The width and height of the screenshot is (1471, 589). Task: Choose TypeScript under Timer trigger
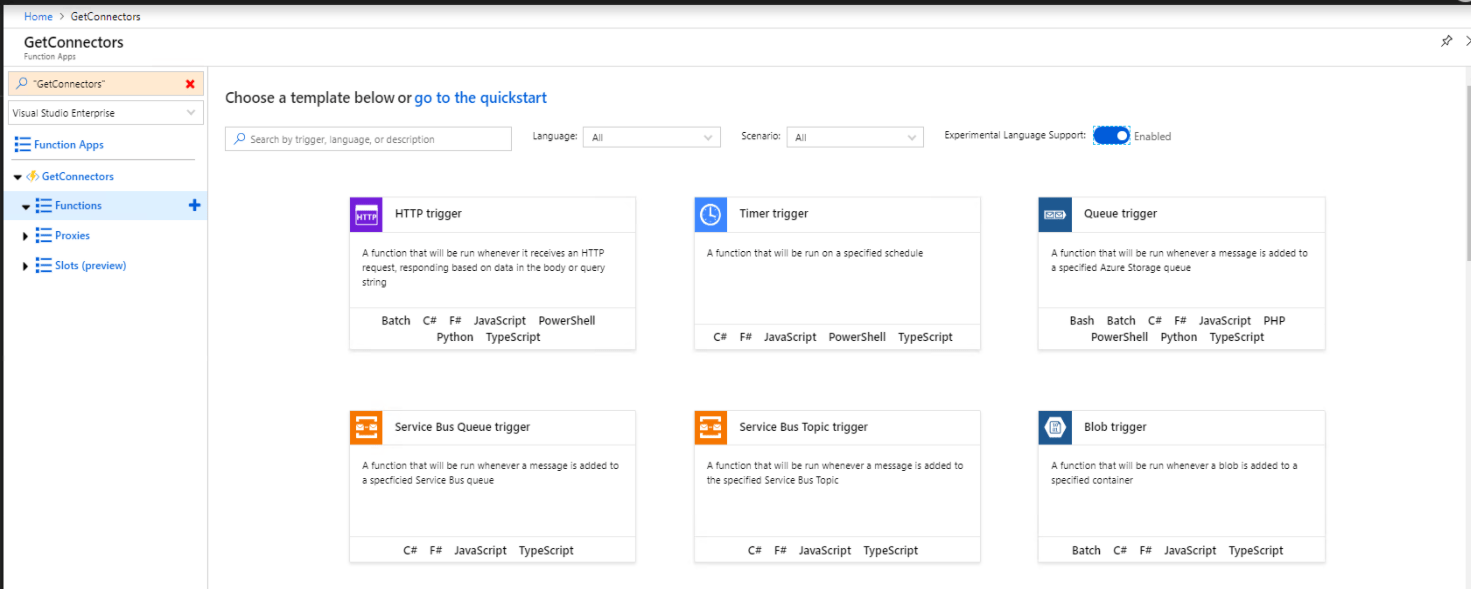(925, 337)
